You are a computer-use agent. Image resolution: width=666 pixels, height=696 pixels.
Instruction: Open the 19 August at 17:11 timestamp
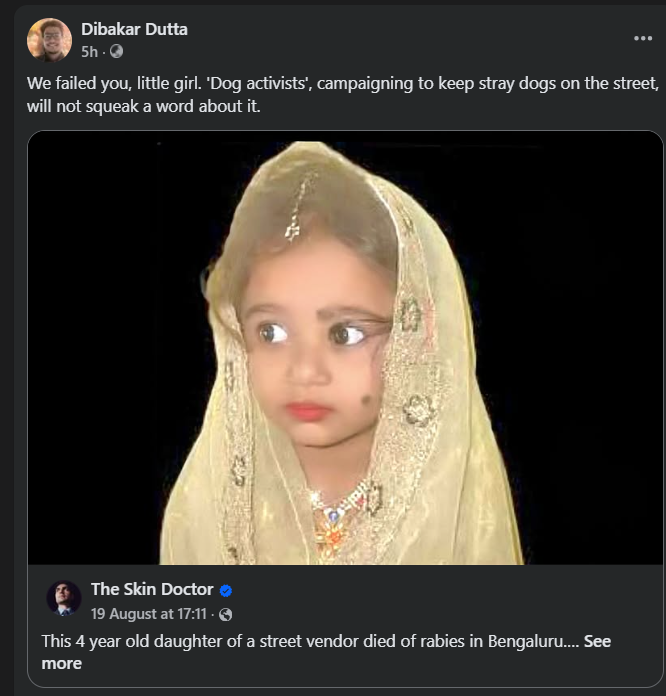click(x=149, y=614)
